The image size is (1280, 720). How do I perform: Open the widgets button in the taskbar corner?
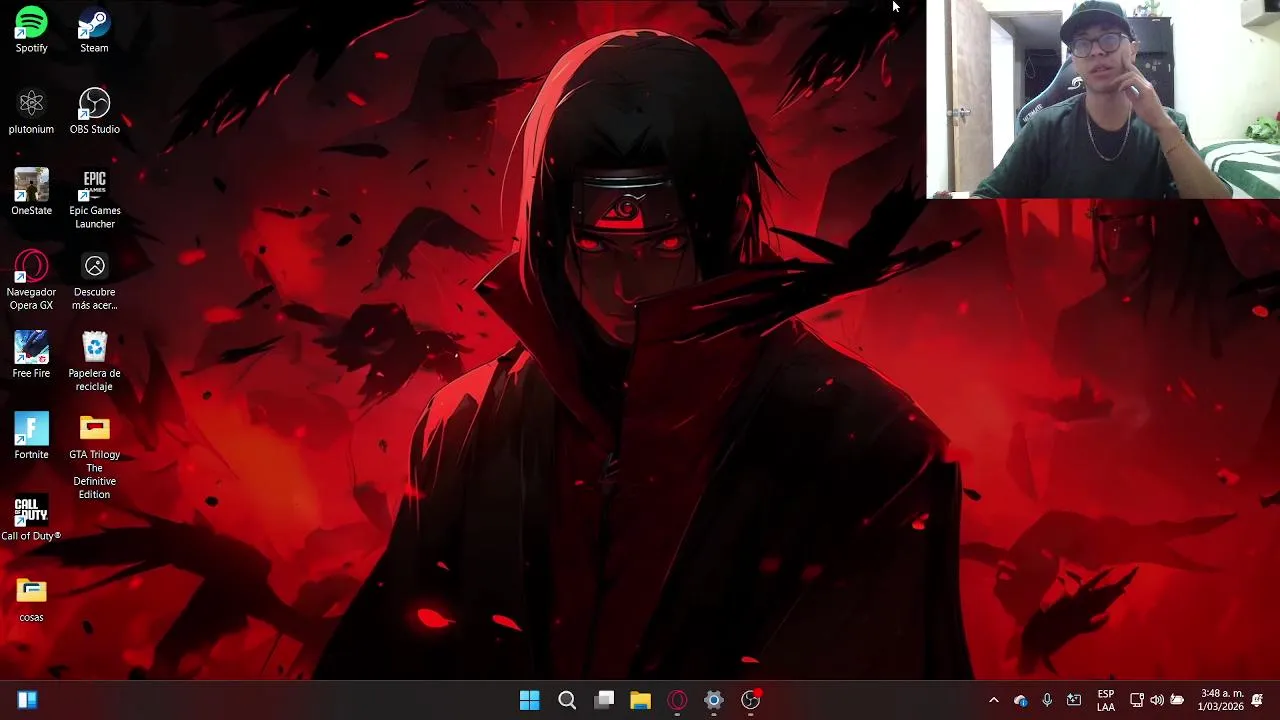27,700
